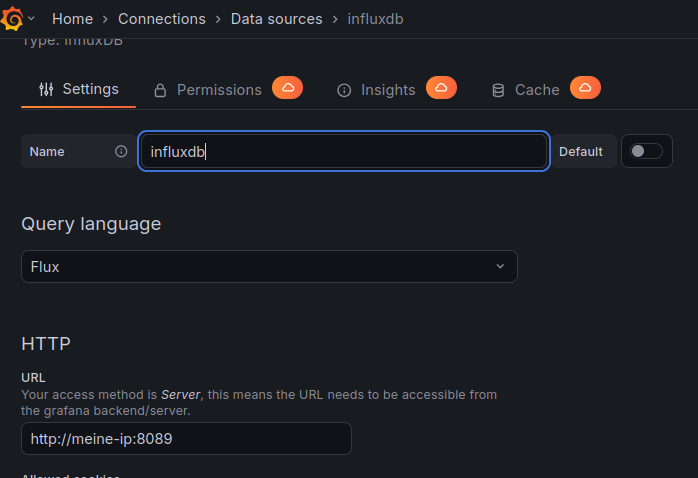Click the lock icon beside Permissions
This screenshot has width=698, height=478.
pyautogui.click(x=160, y=91)
